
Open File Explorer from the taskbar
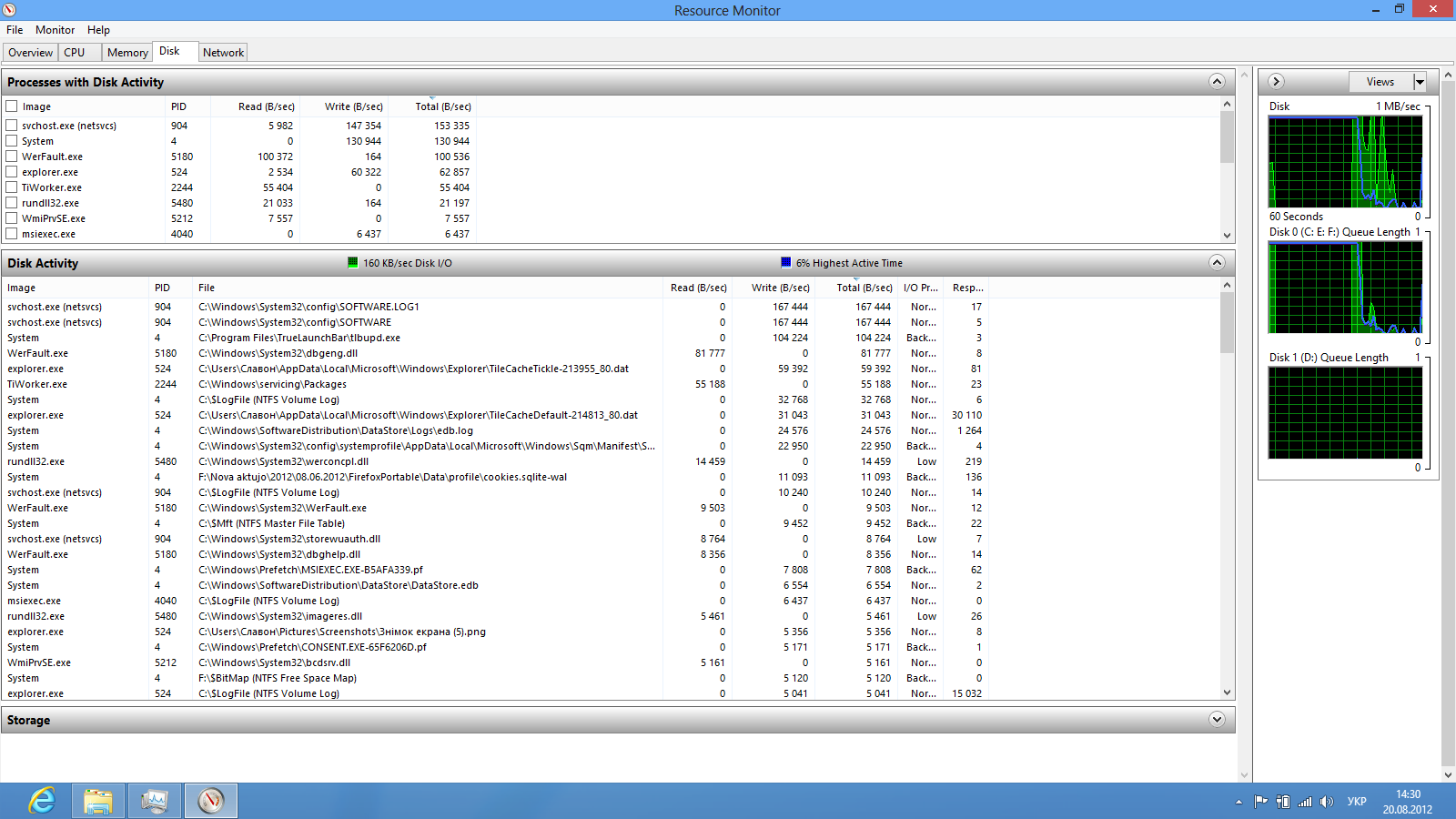tap(98, 801)
